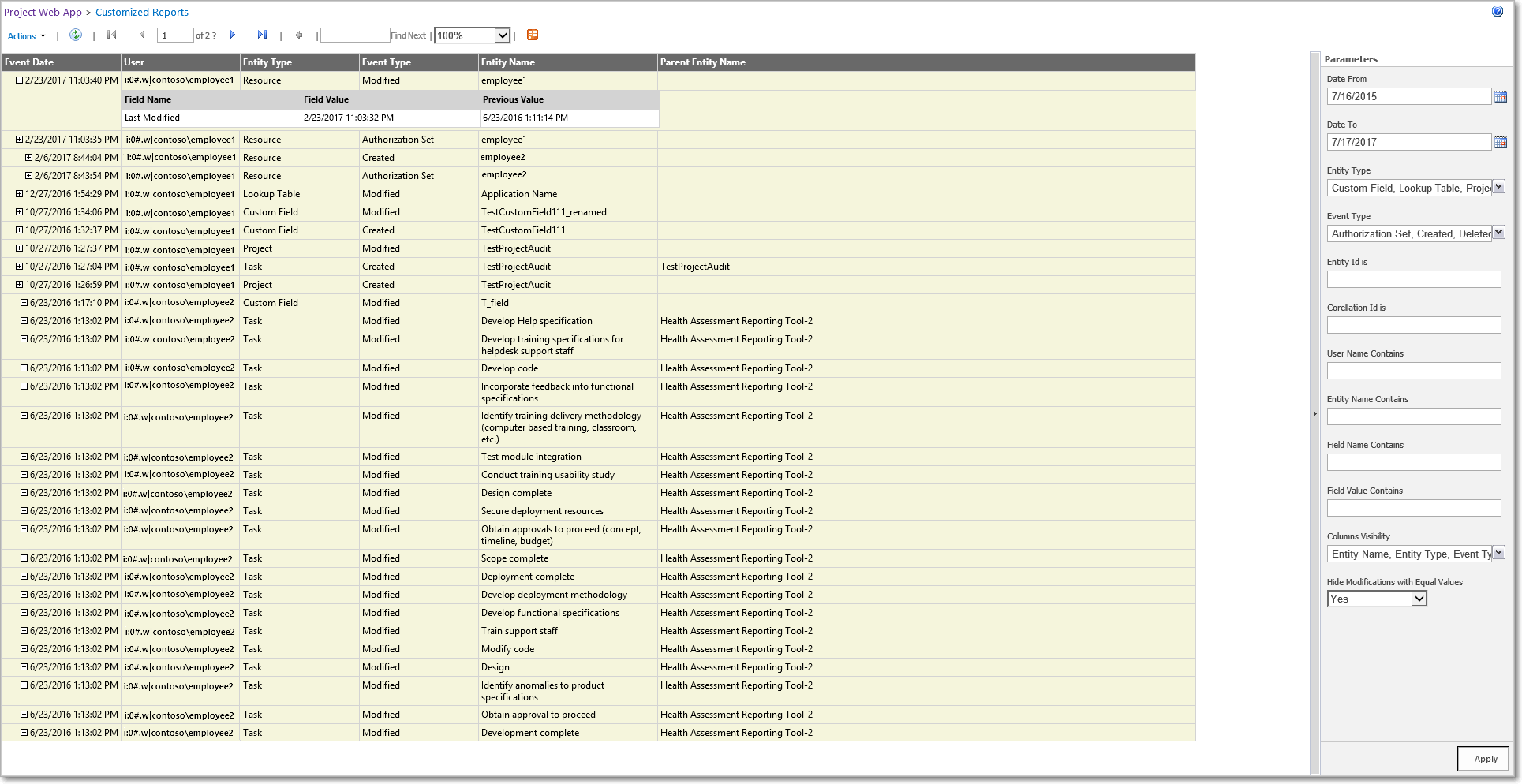Image resolution: width=1522 pixels, height=784 pixels.
Task: Expand the Modify code task row
Action: [24, 648]
